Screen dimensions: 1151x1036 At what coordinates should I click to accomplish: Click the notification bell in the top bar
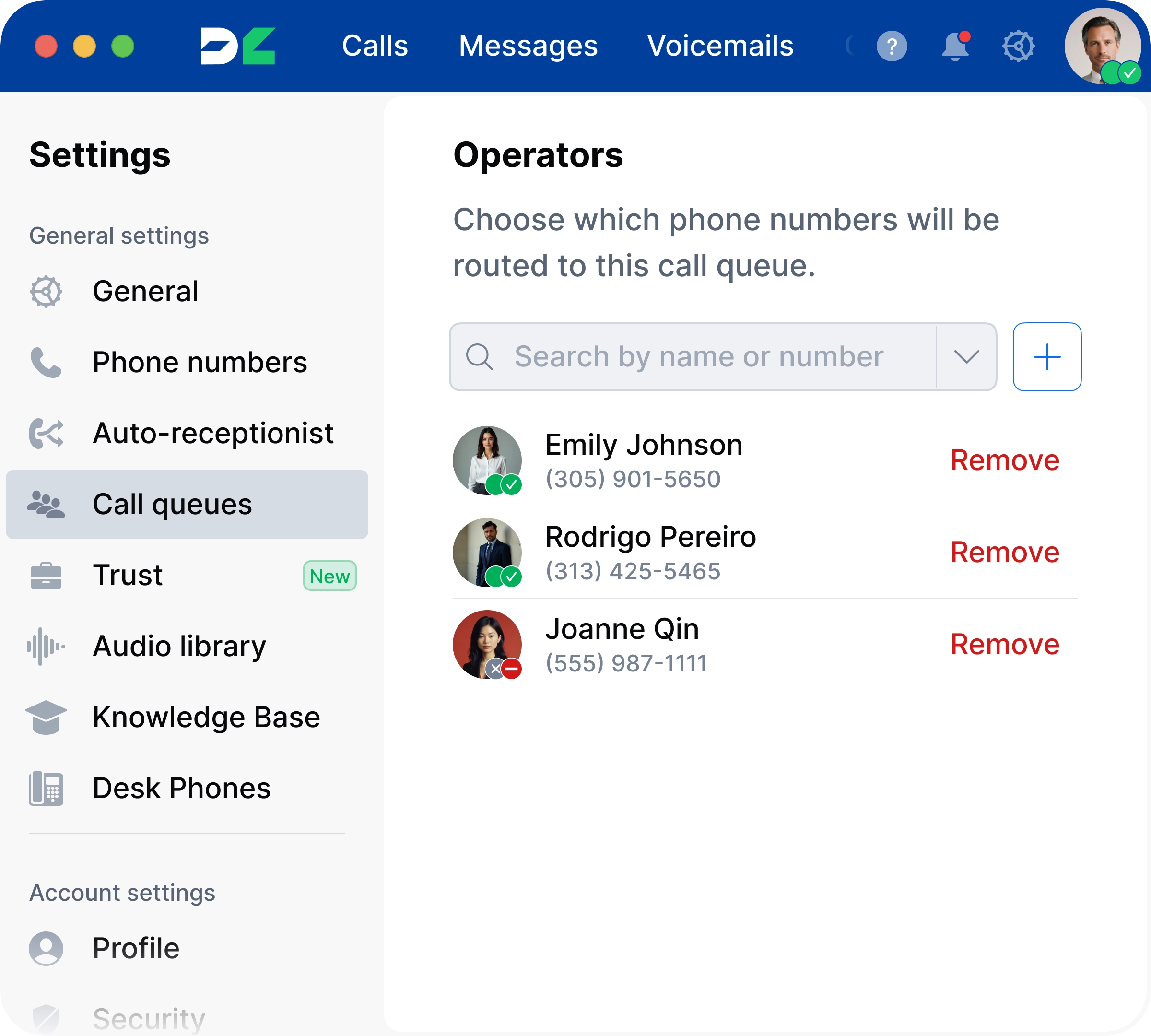[x=955, y=46]
